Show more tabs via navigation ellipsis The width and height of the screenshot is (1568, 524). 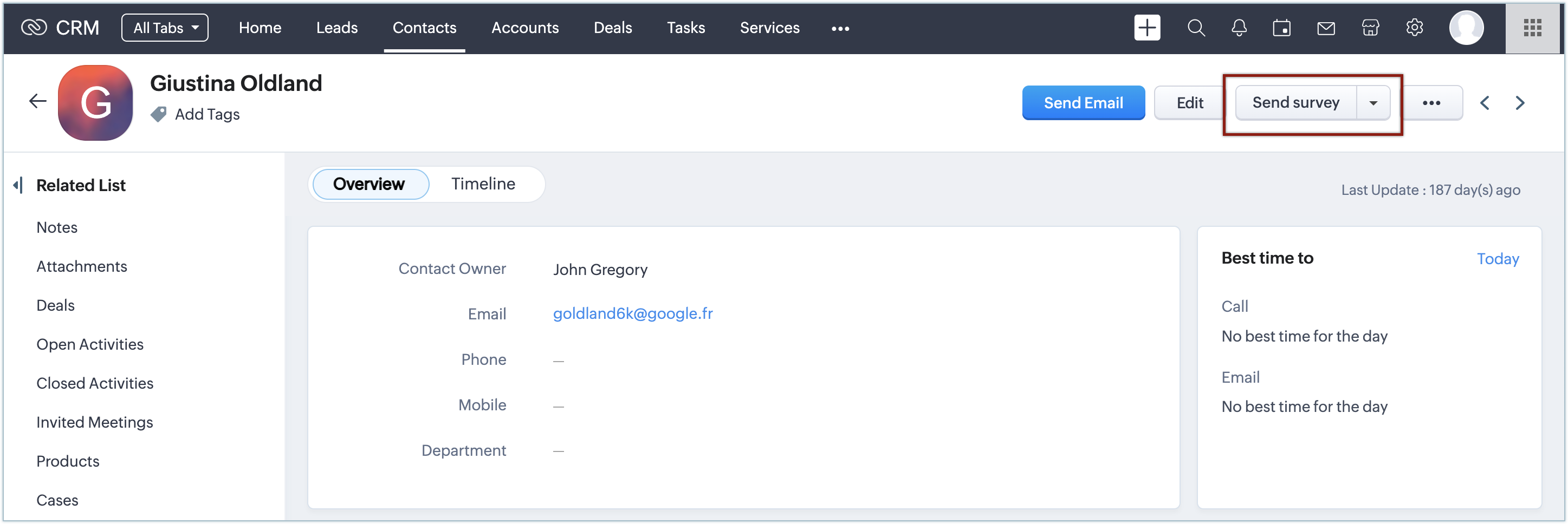coord(840,29)
